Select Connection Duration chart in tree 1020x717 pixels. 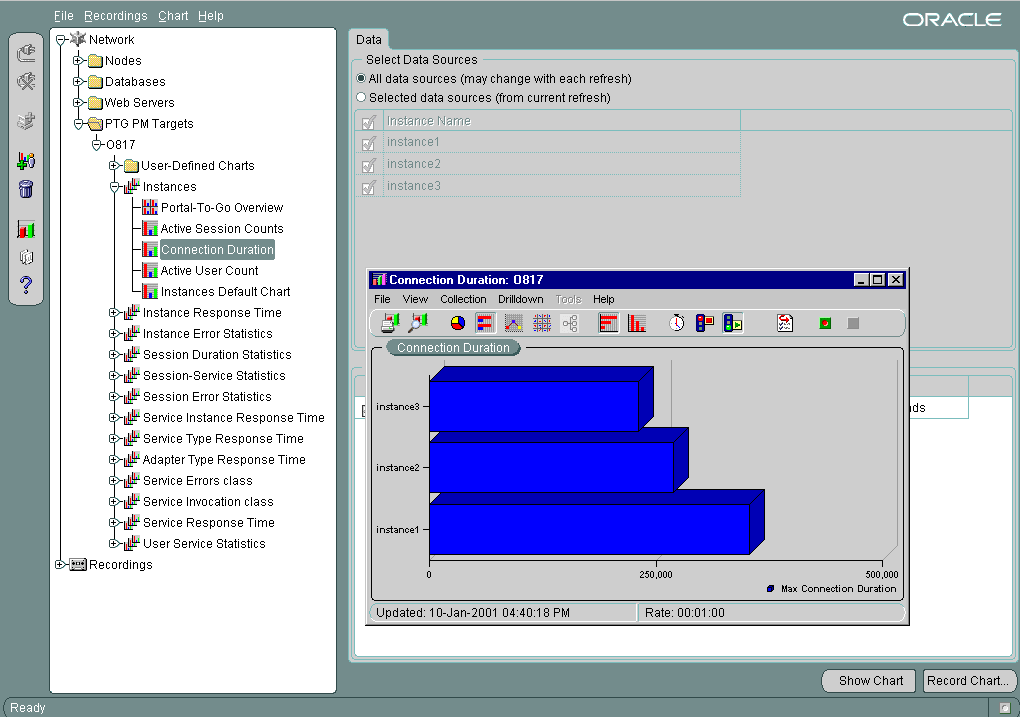[217, 250]
